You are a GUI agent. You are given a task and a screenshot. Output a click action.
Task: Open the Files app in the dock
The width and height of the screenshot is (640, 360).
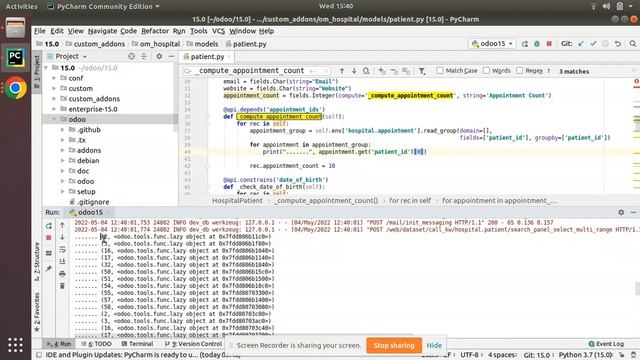(x=15, y=28)
